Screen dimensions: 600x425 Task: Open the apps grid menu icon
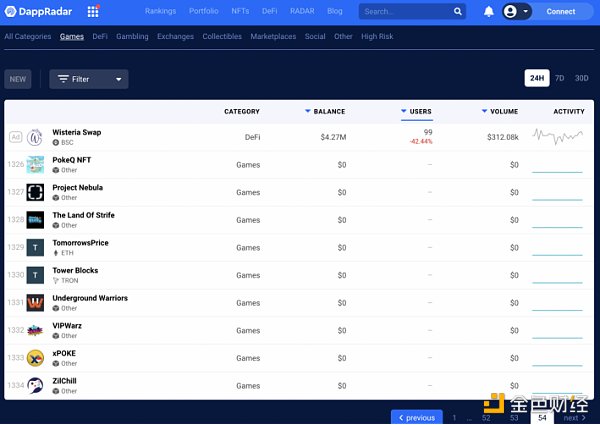click(93, 11)
